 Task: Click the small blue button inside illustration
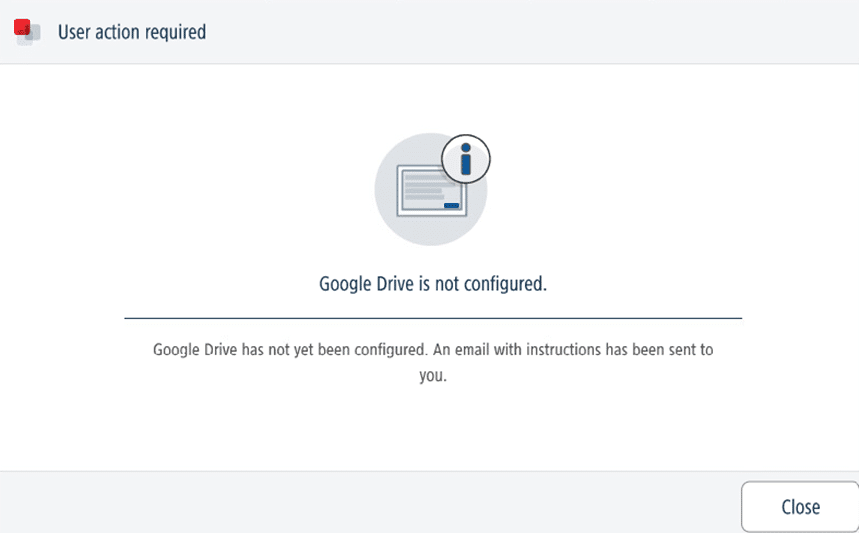coord(451,205)
